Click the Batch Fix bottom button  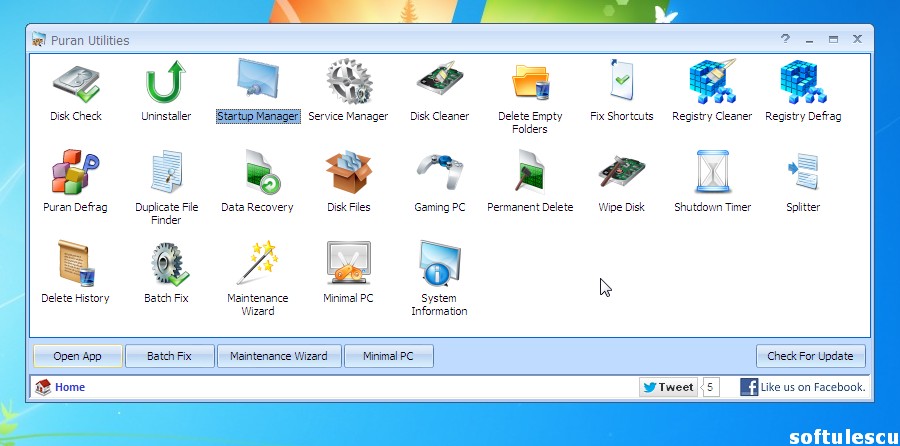point(169,356)
